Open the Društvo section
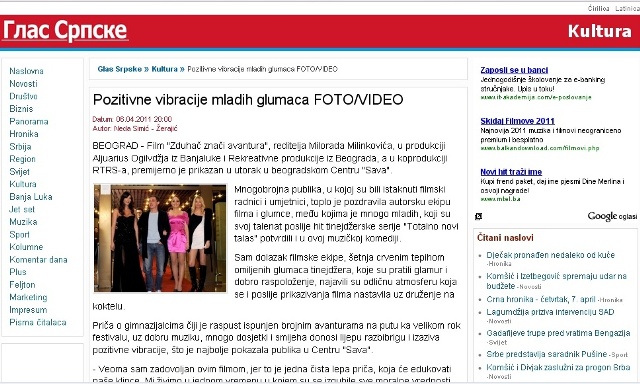This screenshot has width=640, height=384. pyautogui.click(x=23, y=96)
